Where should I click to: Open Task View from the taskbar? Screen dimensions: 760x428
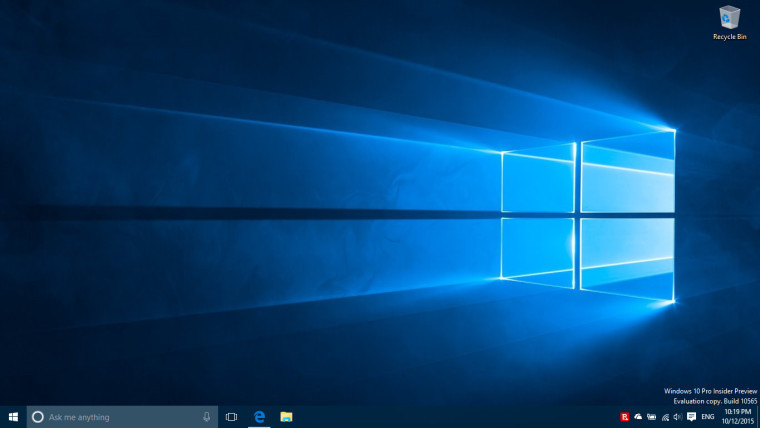coord(231,417)
